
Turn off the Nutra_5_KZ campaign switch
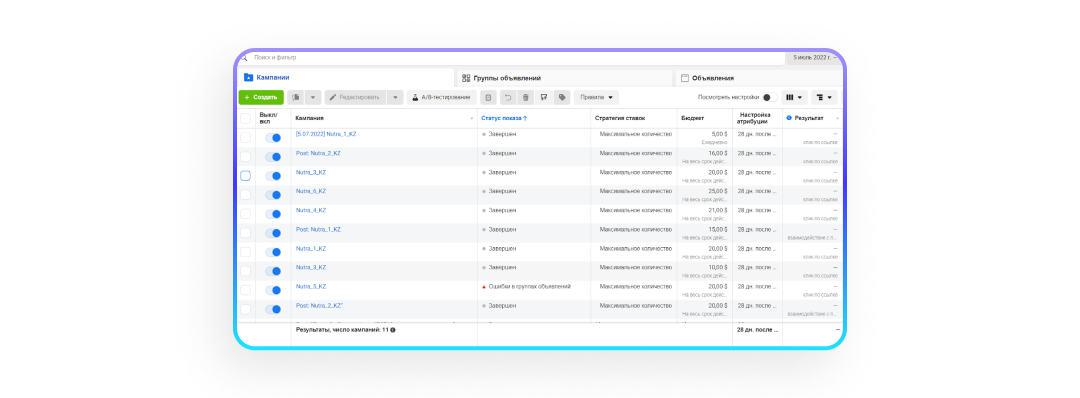(273, 291)
